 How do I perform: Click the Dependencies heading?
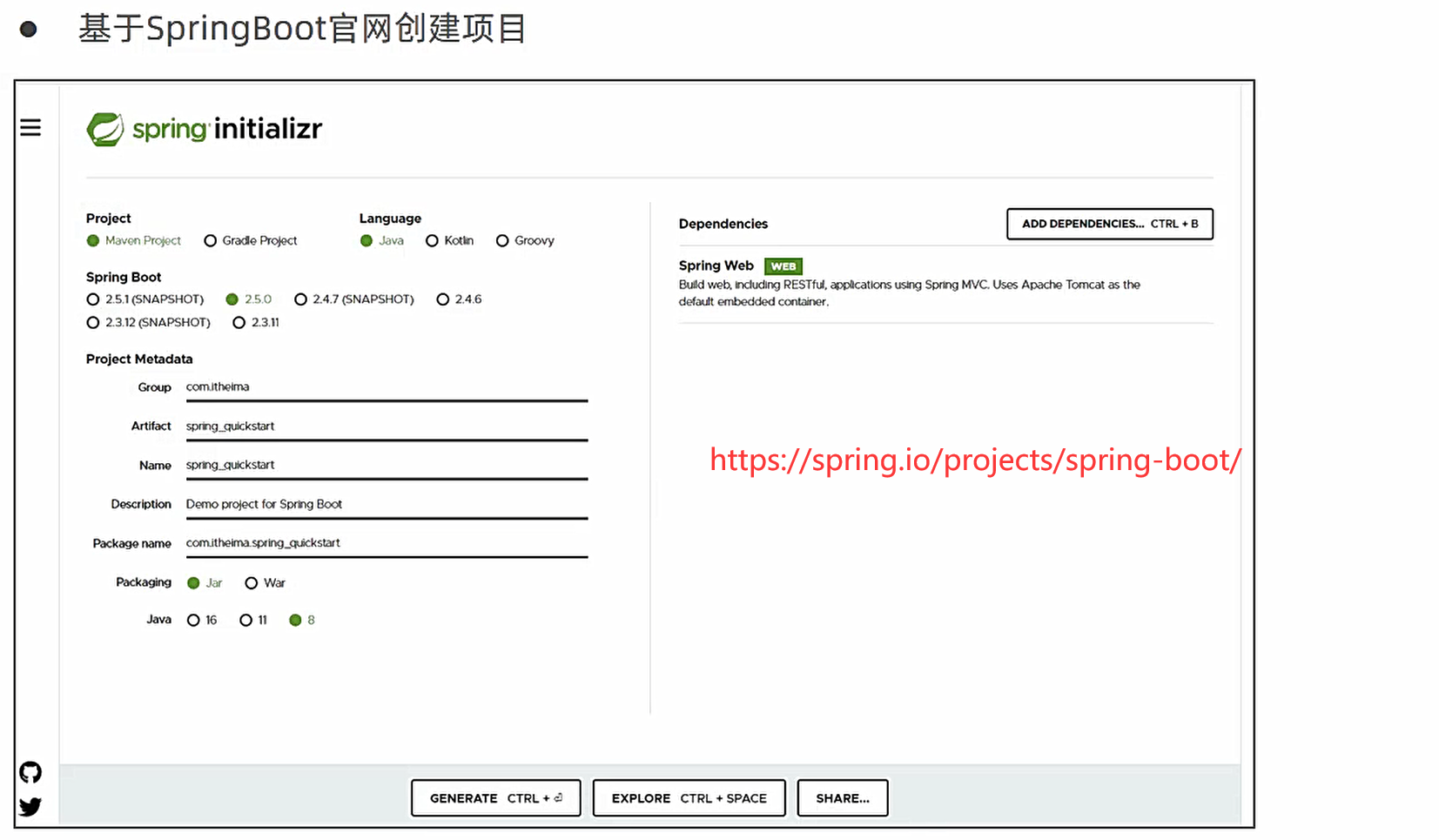point(723,224)
